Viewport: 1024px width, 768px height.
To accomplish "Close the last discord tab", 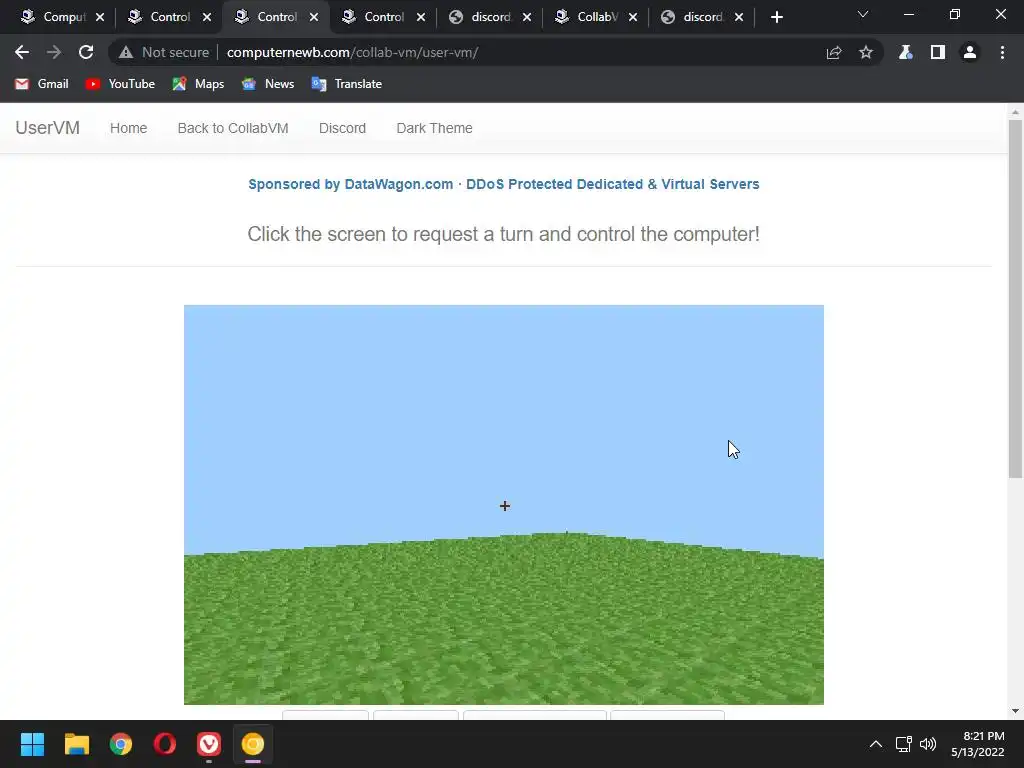I will pos(739,17).
